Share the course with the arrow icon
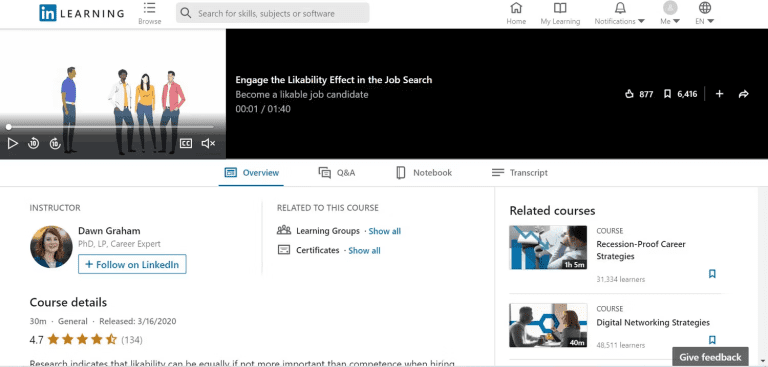Screen dimensions: 768x367 744,94
